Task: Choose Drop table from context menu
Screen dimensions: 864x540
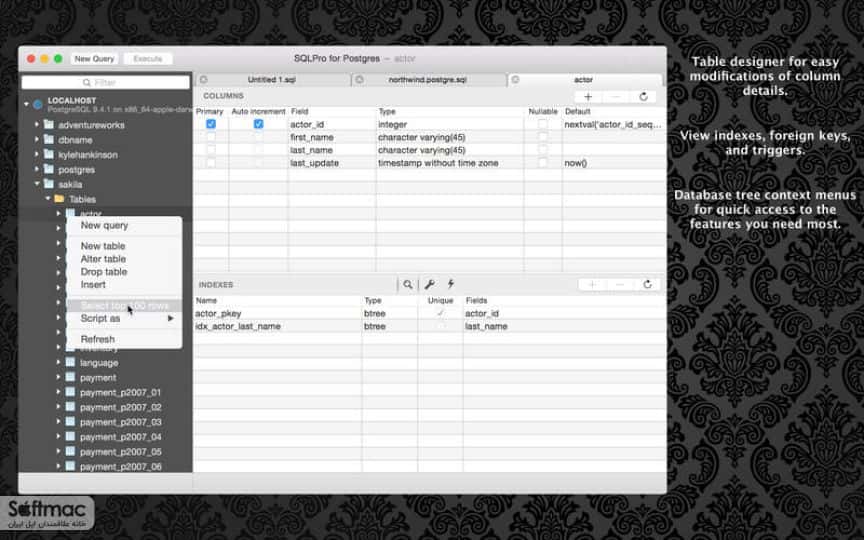Action: coord(125,272)
